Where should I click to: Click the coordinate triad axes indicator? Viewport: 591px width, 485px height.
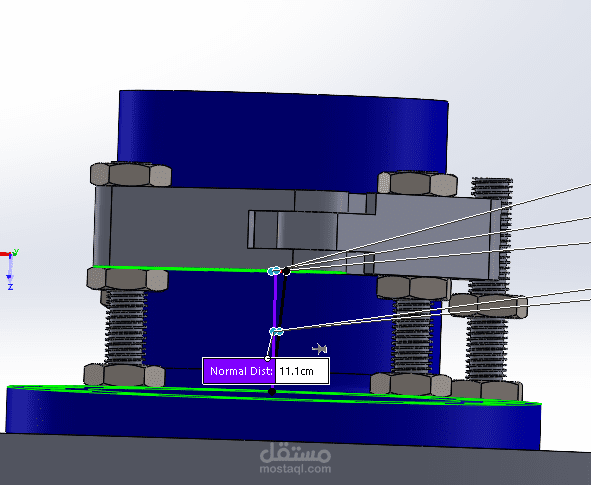coord(9,269)
